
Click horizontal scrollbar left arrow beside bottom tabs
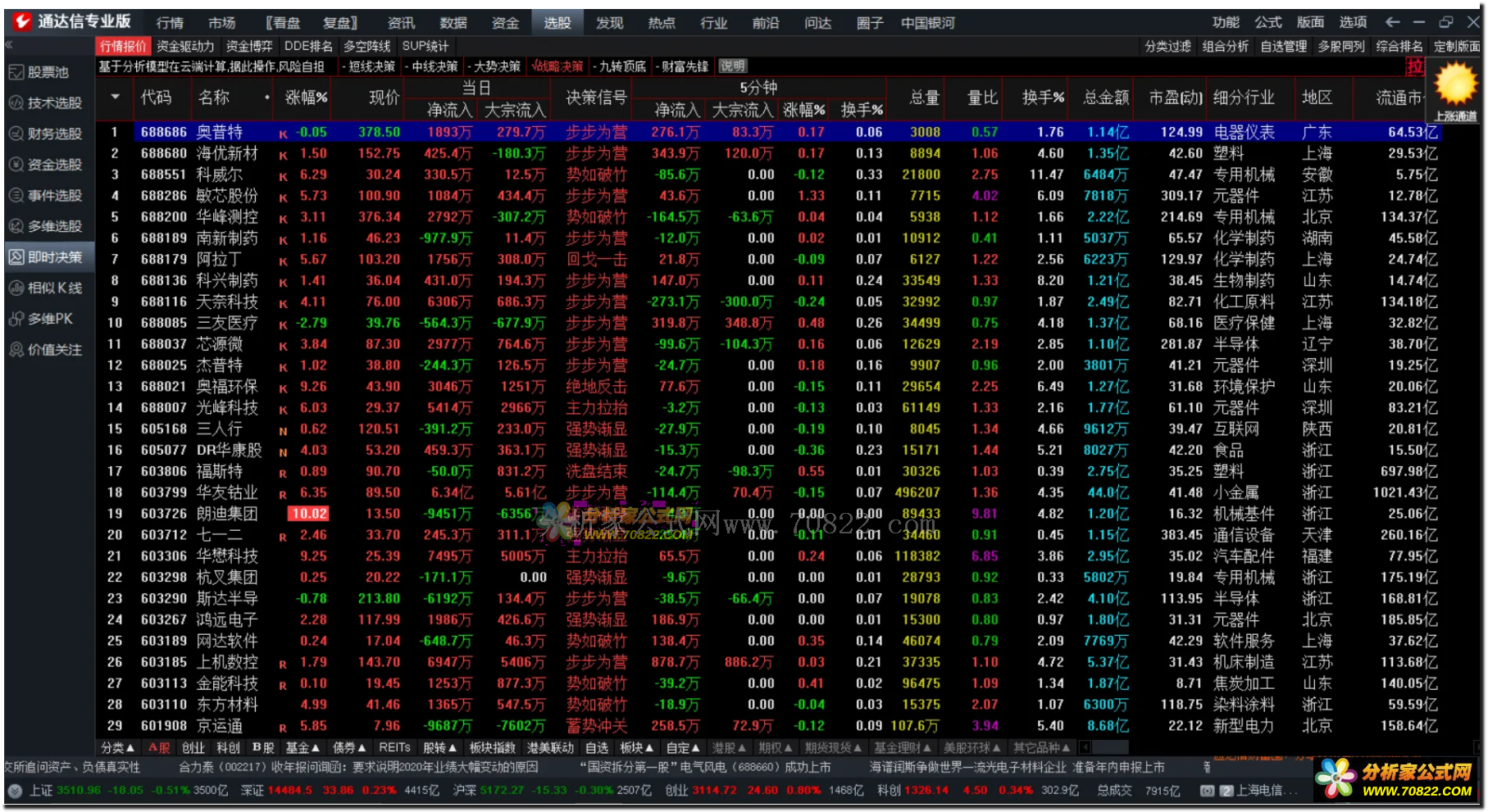pyautogui.click(x=1085, y=747)
